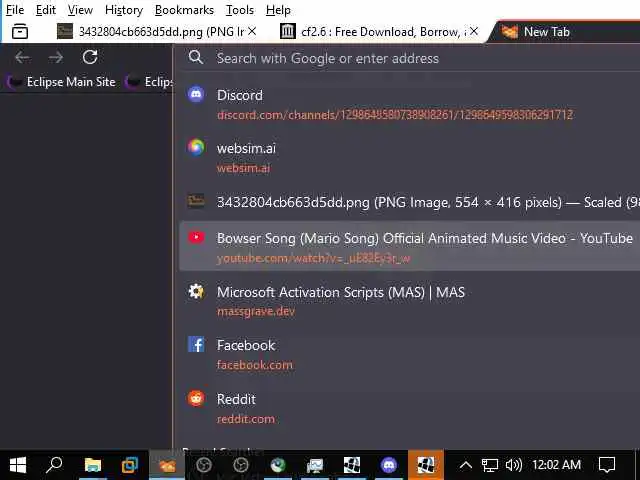This screenshot has width=640, height=480.
Task: Select the Facebook suggestion
Action: click(410, 354)
